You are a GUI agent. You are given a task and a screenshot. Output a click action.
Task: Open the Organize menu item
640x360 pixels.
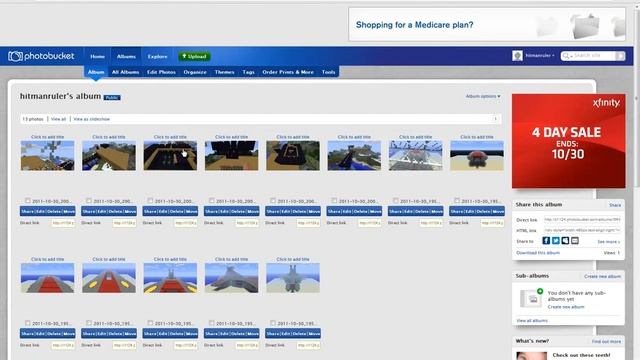[195, 72]
